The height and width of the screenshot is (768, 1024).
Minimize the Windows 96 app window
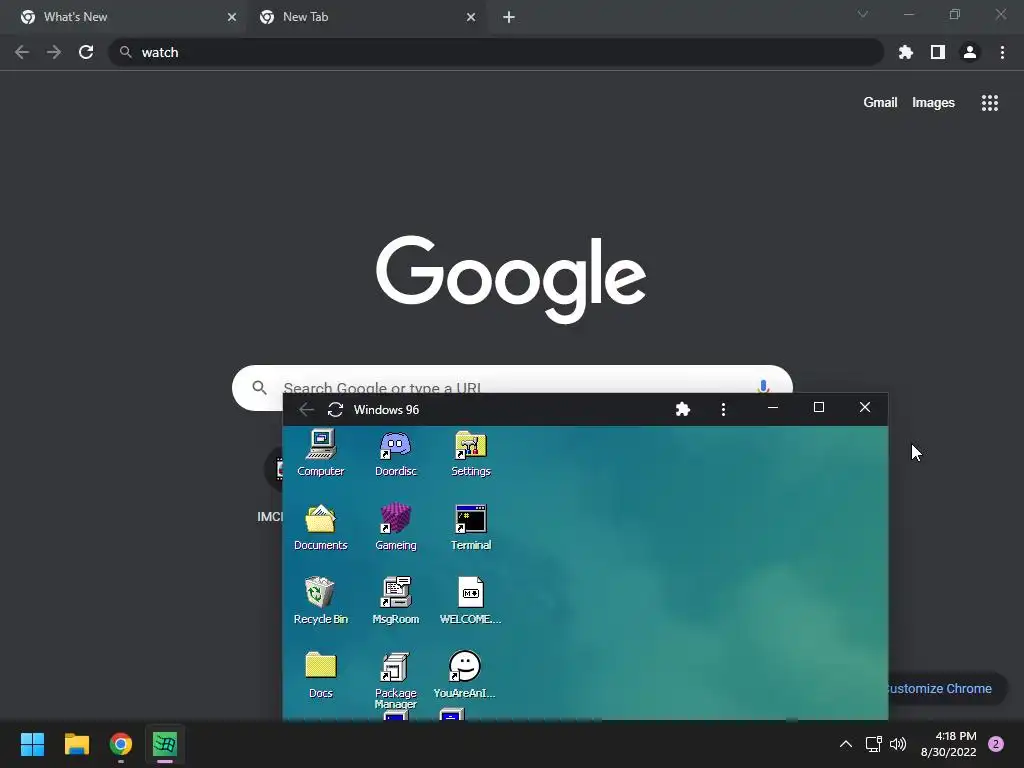click(x=773, y=408)
